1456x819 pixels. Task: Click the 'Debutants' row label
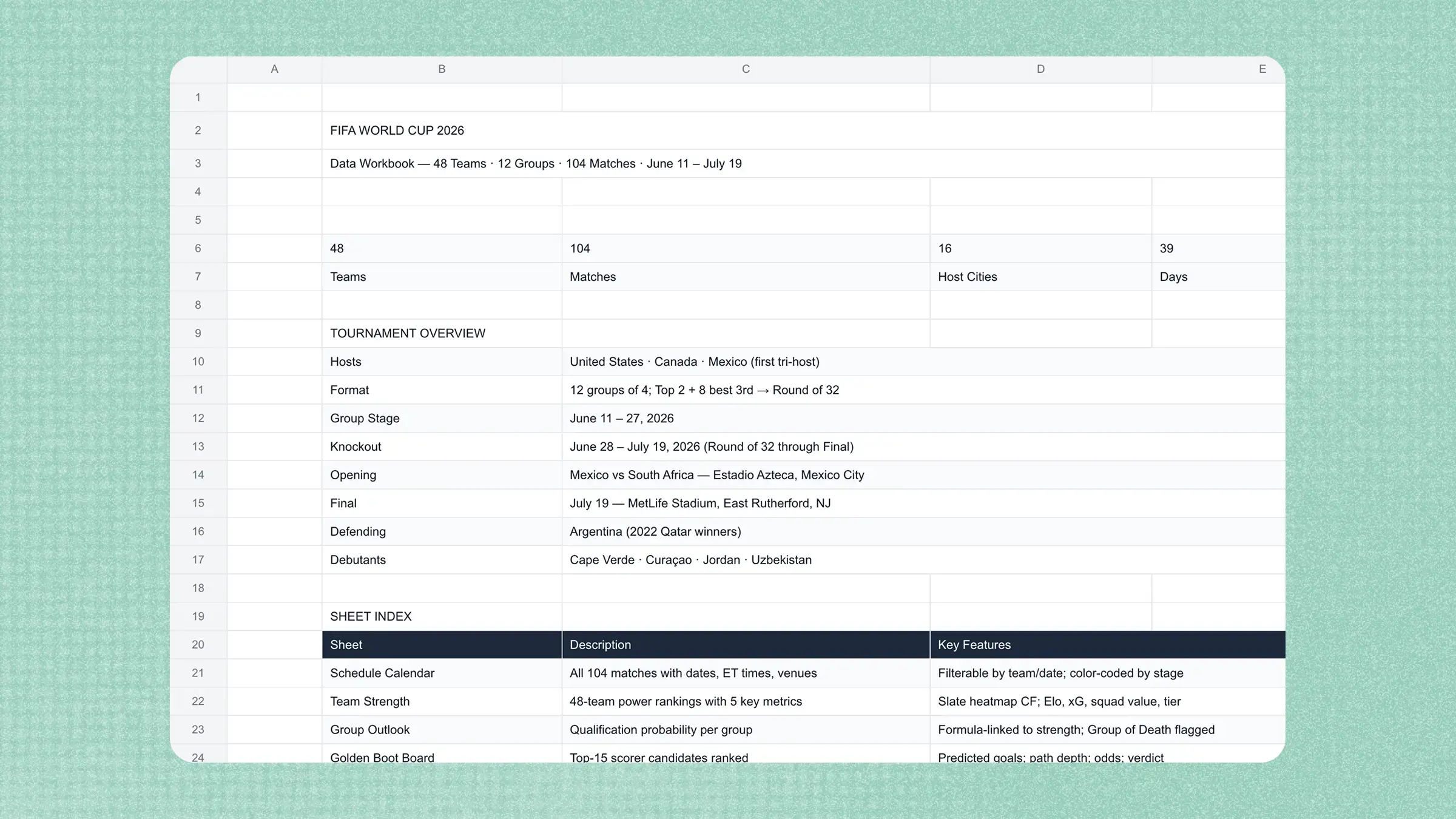coord(442,560)
